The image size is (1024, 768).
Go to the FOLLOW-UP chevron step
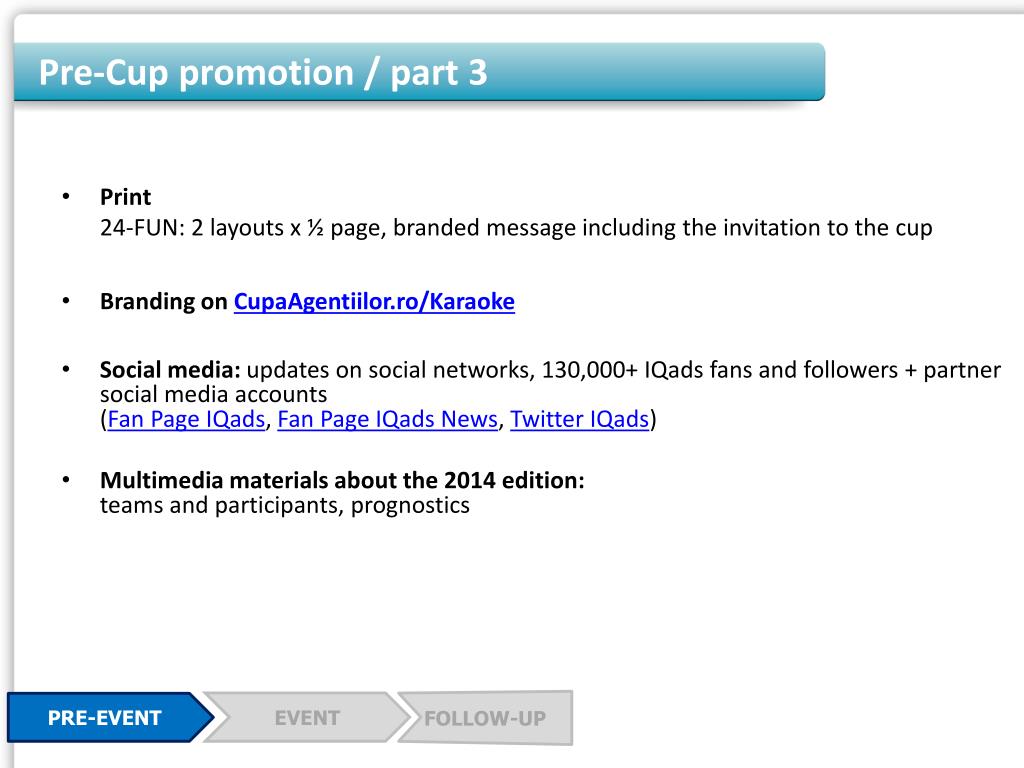click(x=485, y=718)
